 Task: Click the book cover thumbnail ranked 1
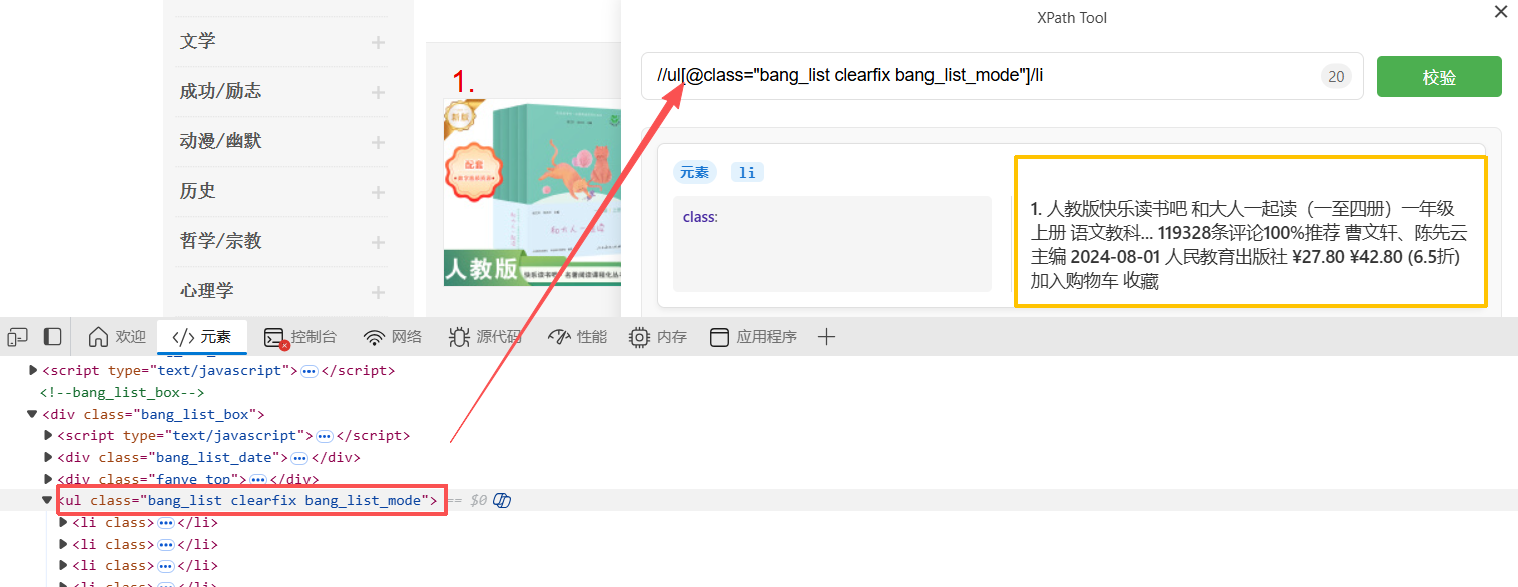point(532,192)
